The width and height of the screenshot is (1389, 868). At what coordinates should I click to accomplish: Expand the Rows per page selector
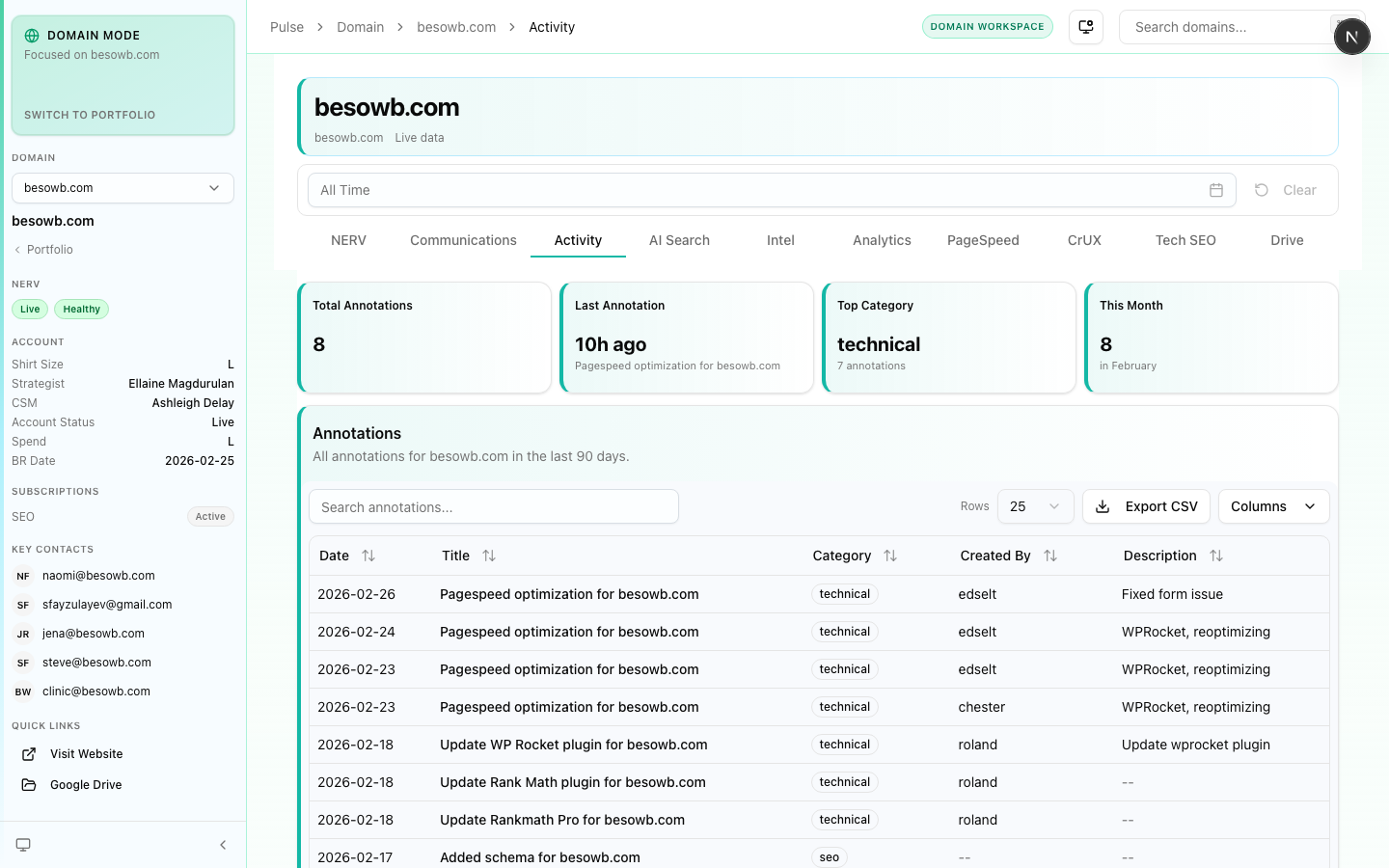1034,506
